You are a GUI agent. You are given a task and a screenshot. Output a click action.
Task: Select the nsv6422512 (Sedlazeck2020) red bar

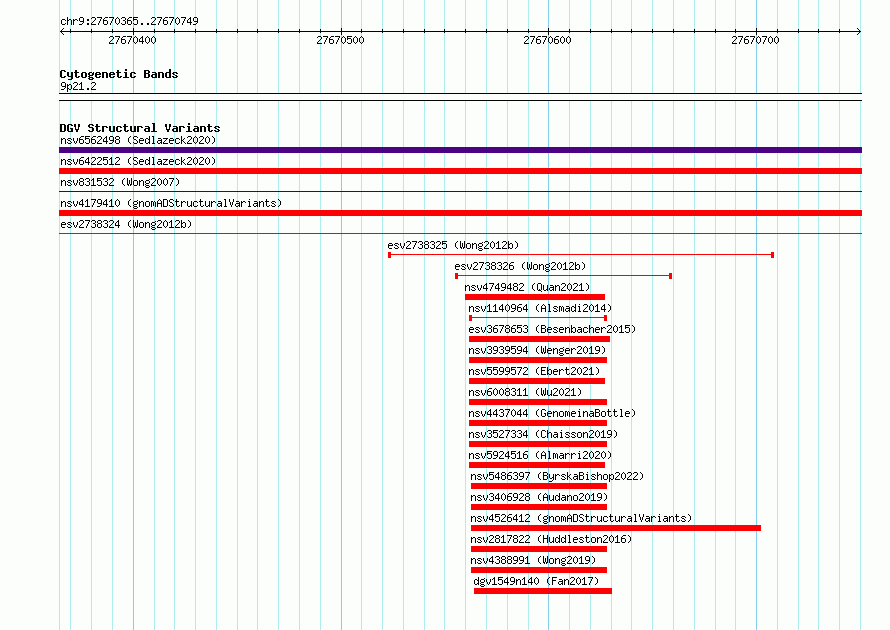click(x=460, y=171)
